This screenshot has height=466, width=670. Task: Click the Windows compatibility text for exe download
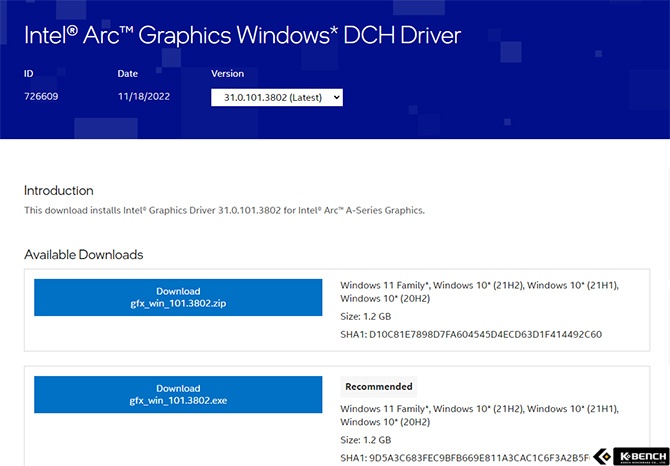479,415
